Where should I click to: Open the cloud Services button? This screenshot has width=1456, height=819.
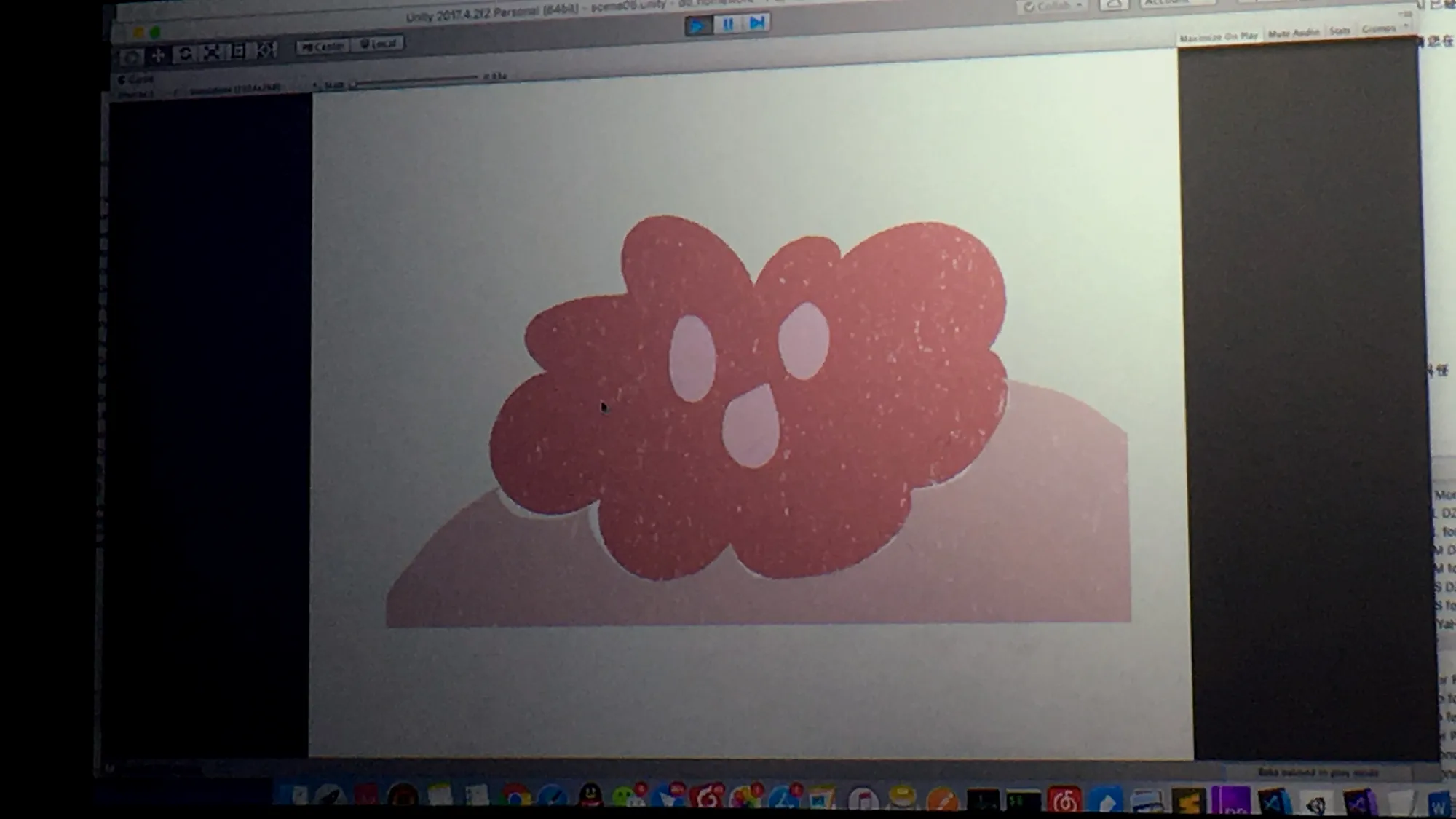pyautogui.click(x=1113, y=5)
